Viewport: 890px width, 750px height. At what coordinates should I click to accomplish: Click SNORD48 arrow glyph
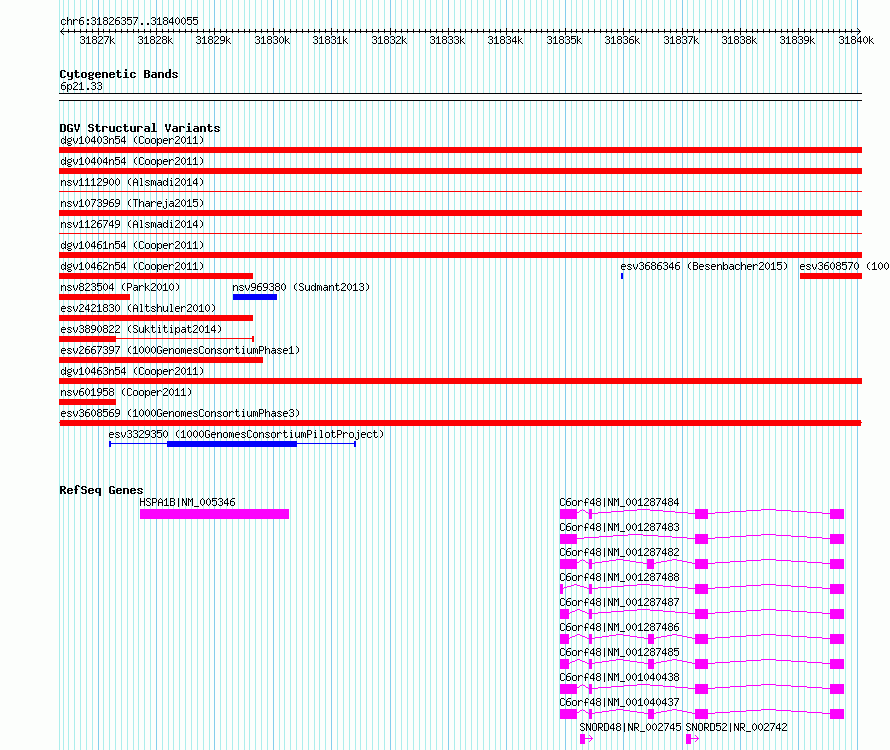click(x=586, y=739)
